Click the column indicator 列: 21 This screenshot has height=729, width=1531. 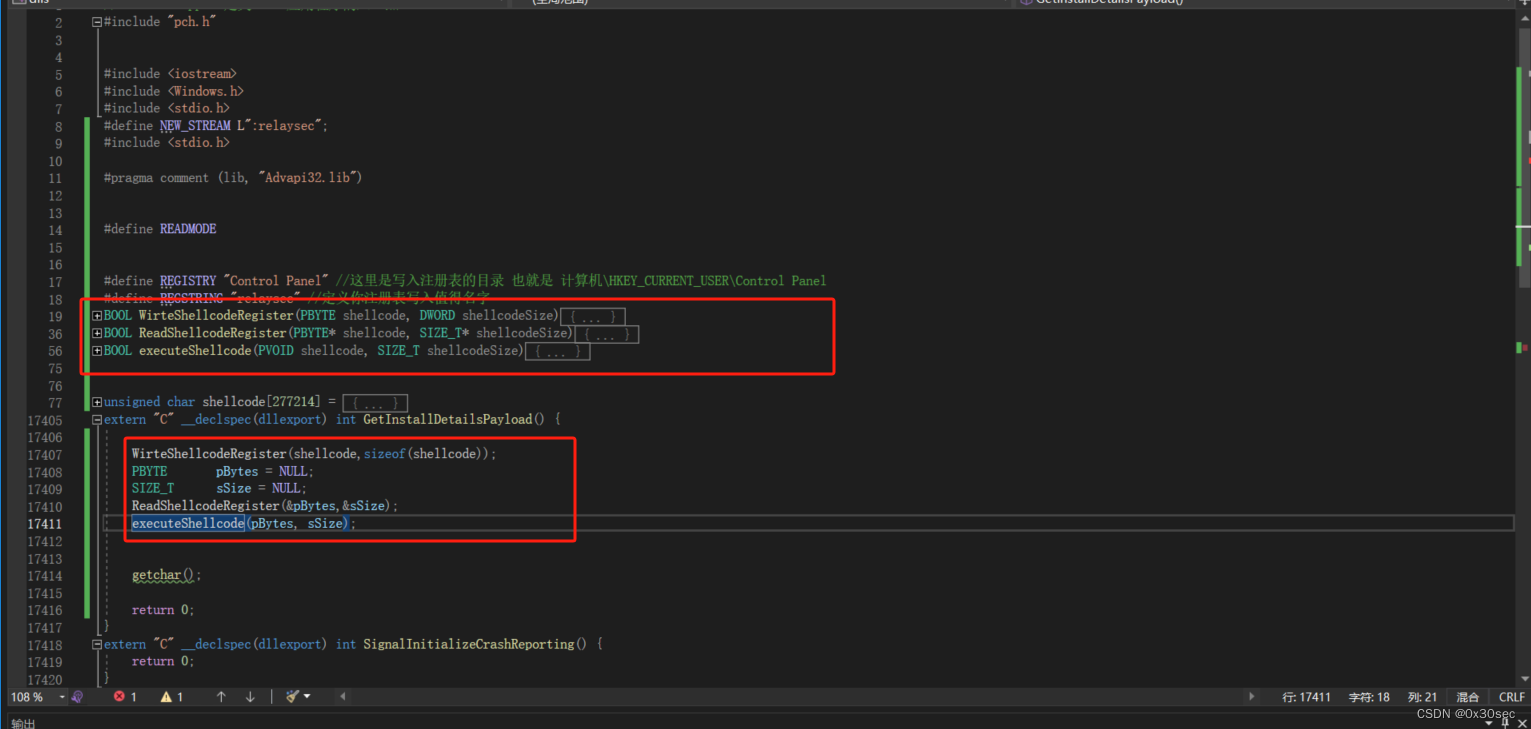click(x=1422, y=697)
